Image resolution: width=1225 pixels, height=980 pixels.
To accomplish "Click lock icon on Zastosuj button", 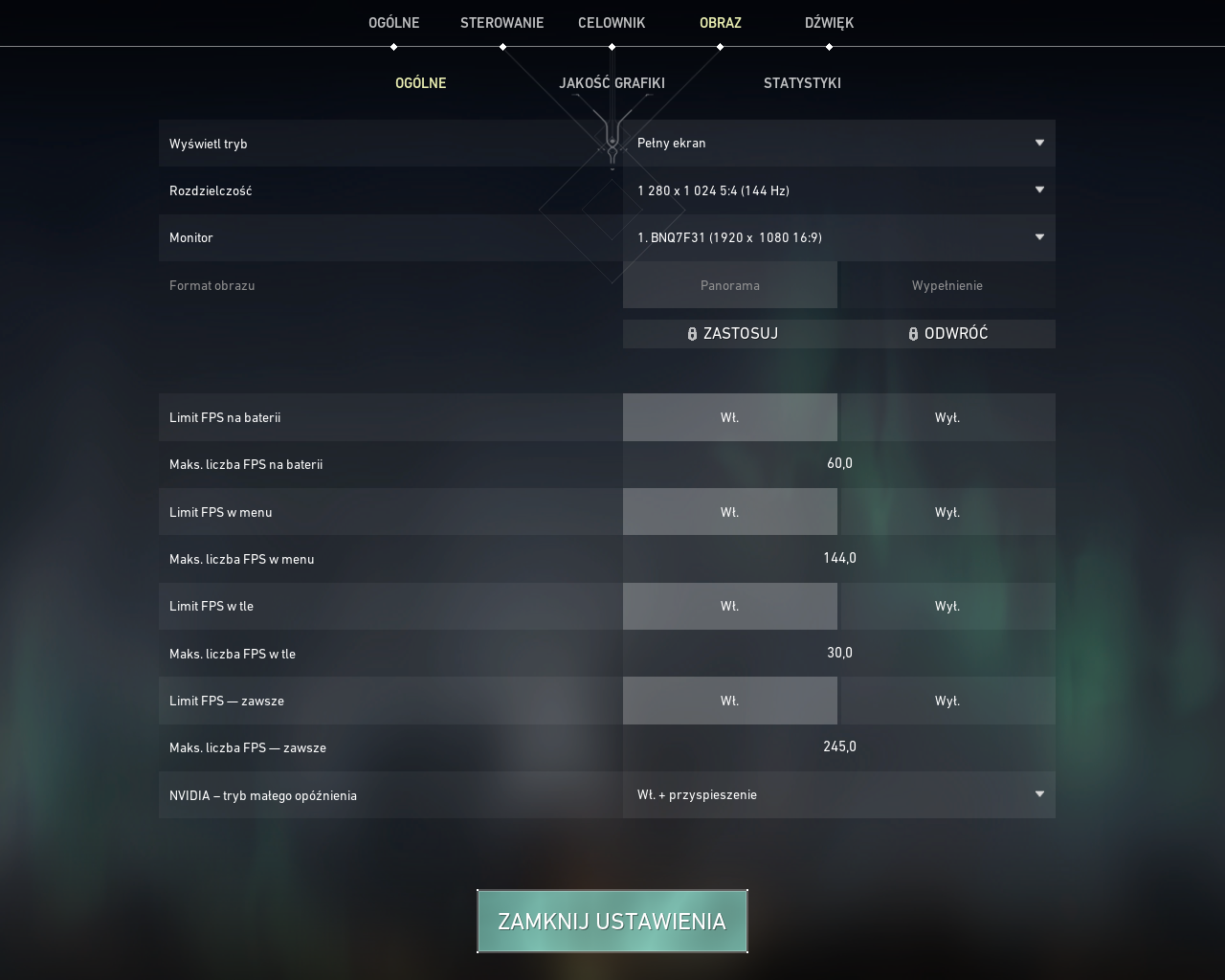I will coord(692,334).
